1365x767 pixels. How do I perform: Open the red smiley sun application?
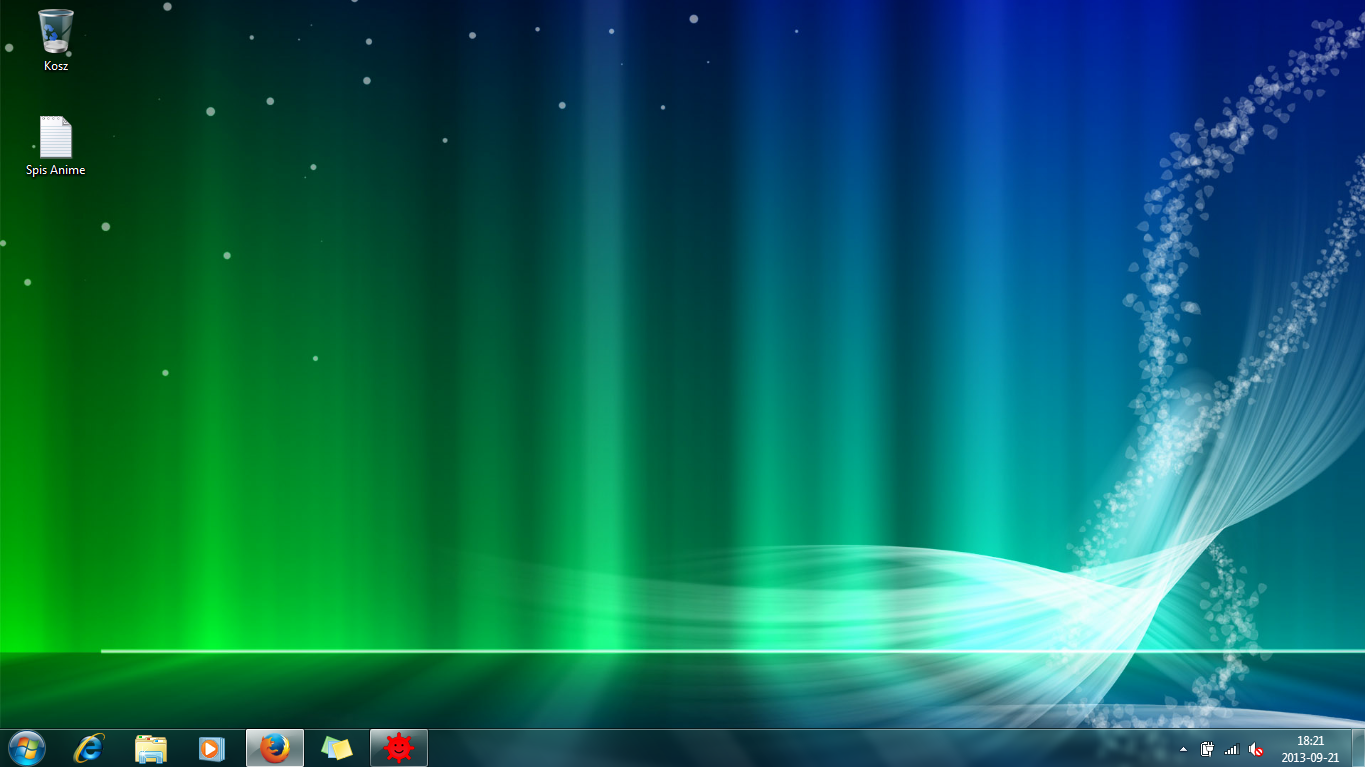[399, 748]
